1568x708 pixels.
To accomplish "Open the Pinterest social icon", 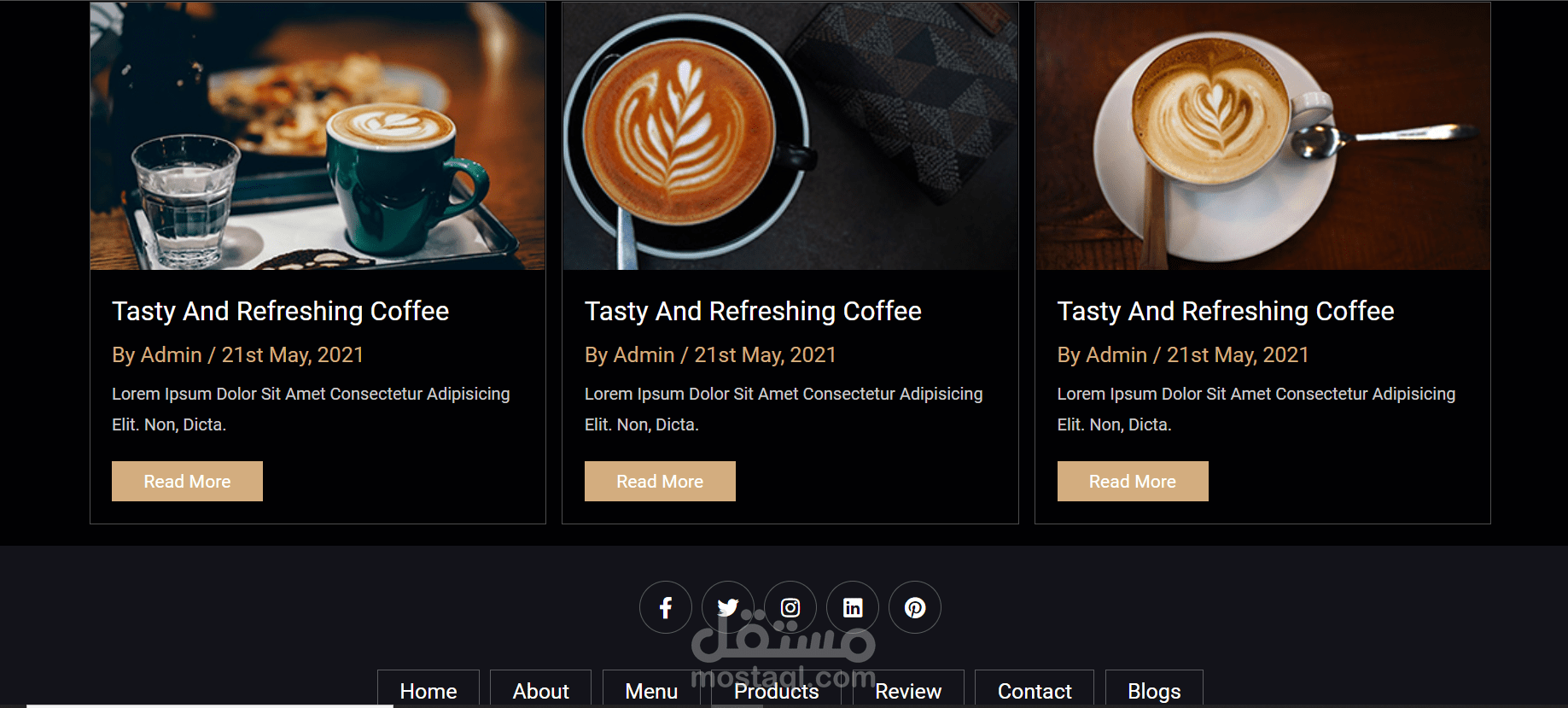I will [x=915, y=607].
